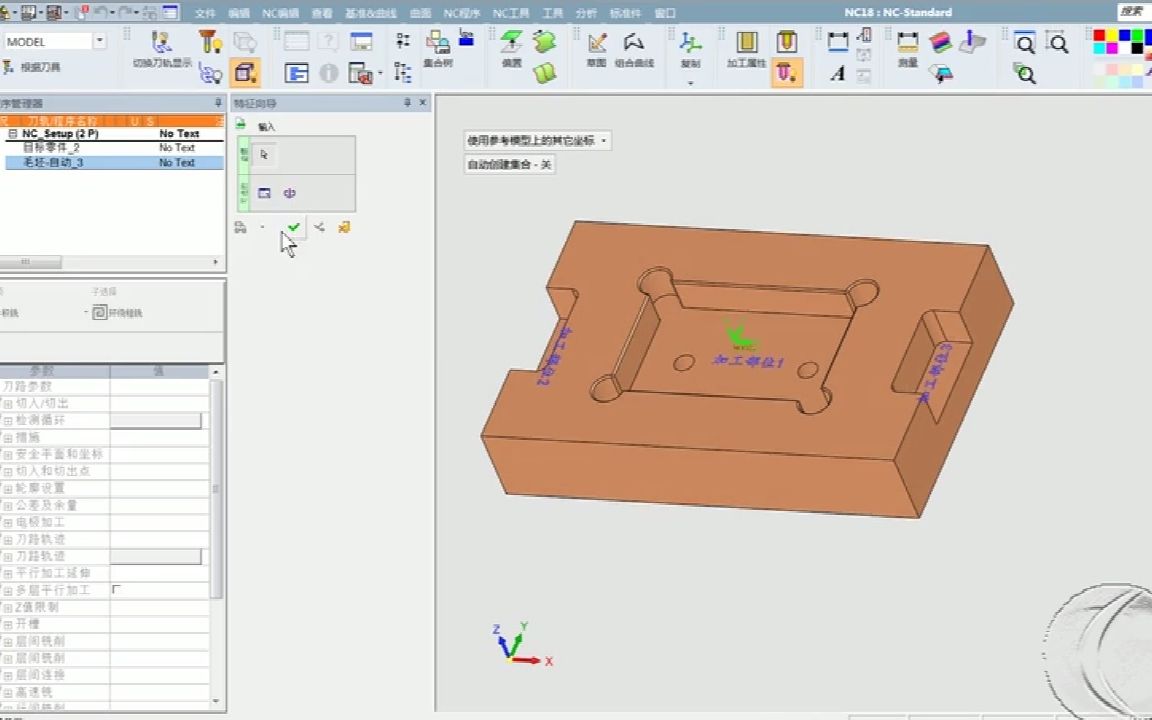Viewport: 1152px width, 720px height.
Task: Click the 切换刀轨显示 toolpath display icon
Action: [161, 43]
